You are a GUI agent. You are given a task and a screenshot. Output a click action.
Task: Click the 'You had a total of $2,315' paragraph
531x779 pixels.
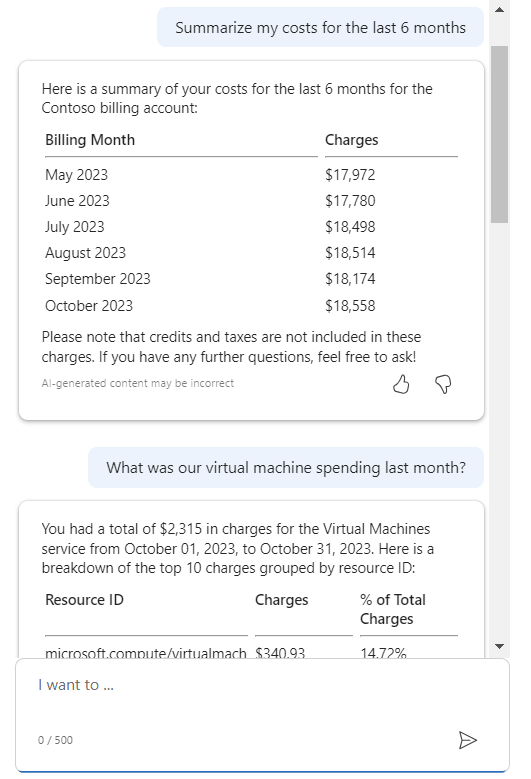[238, 548]
